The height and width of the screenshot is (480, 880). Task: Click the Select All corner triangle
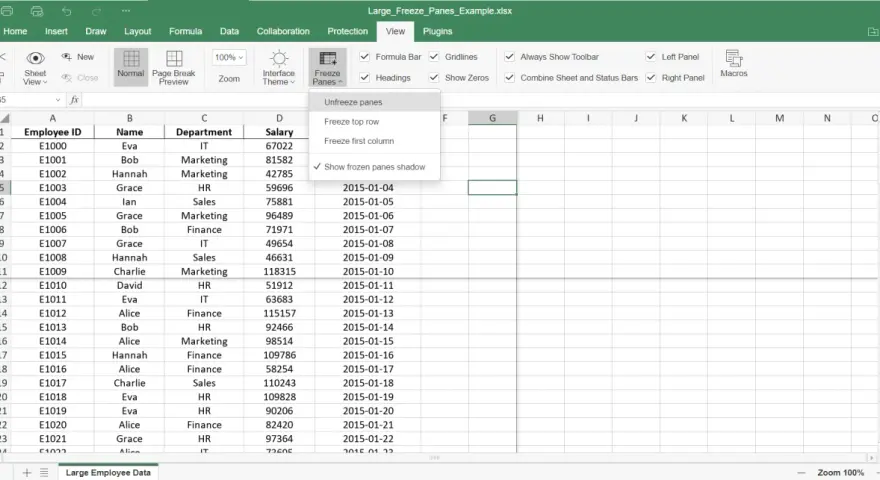[x=5, y=118]
